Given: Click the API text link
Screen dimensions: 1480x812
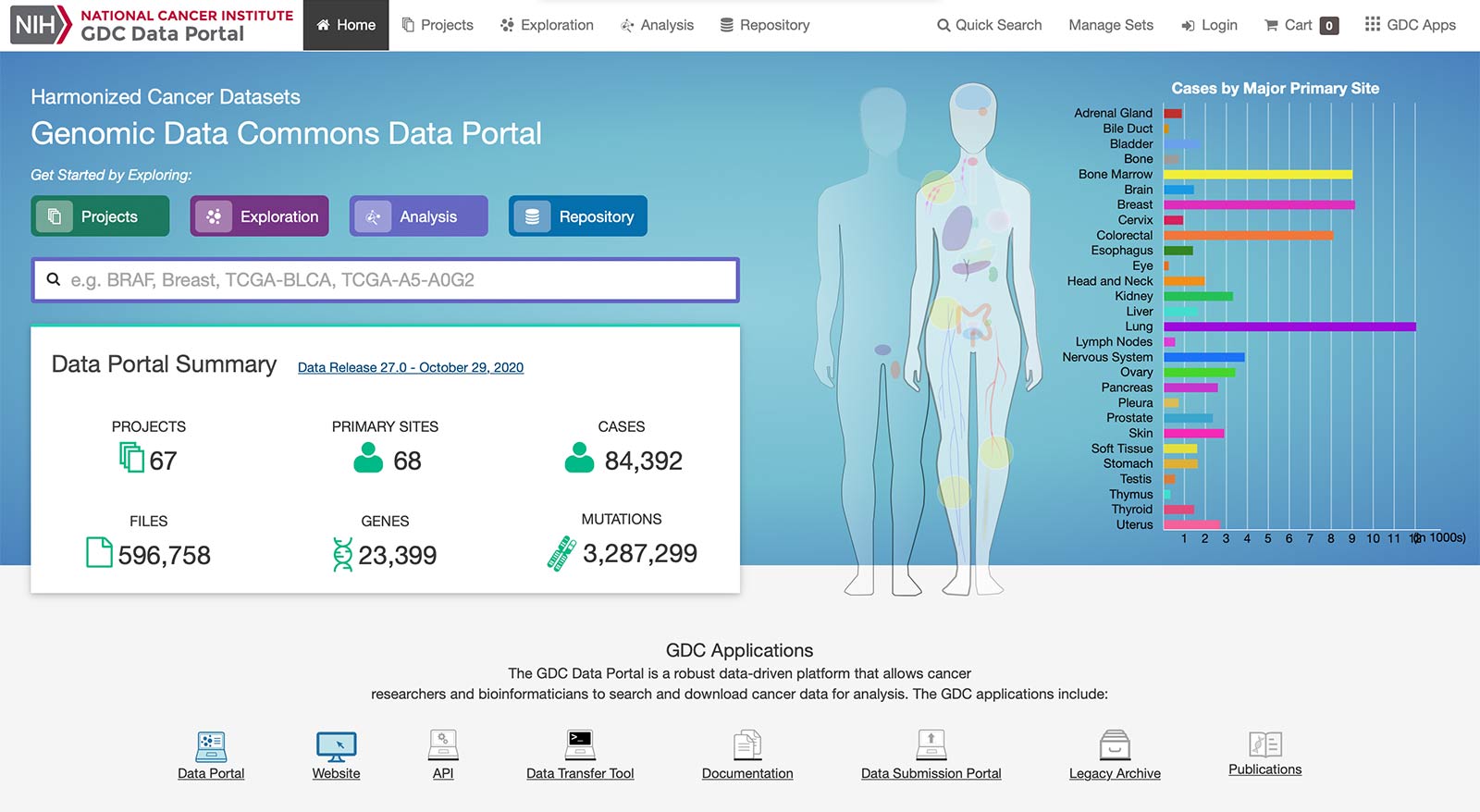Looking at the screenshot, I should (x=443, y=773).
